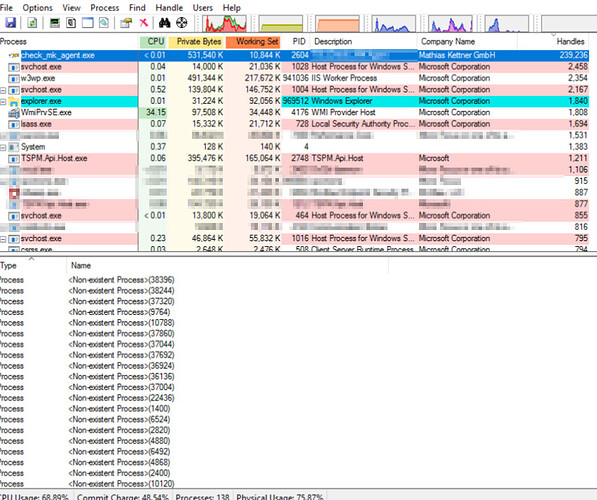Open the yellow commit history graph
Image resolution: width=597 pixels, height=500 pixels.
coord(281,23)
